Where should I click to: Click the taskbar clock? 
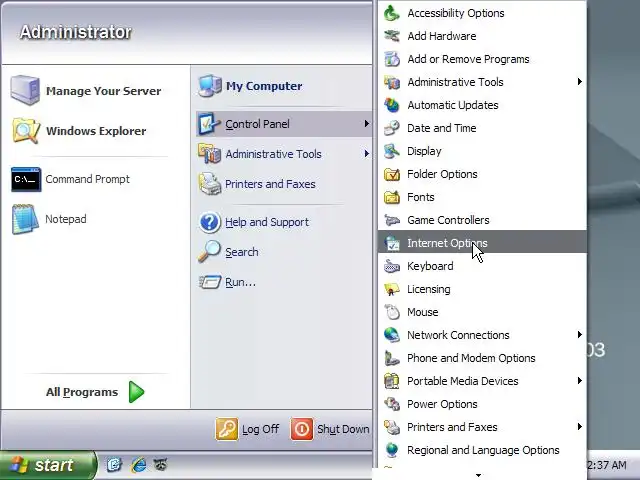pos(607,465)
